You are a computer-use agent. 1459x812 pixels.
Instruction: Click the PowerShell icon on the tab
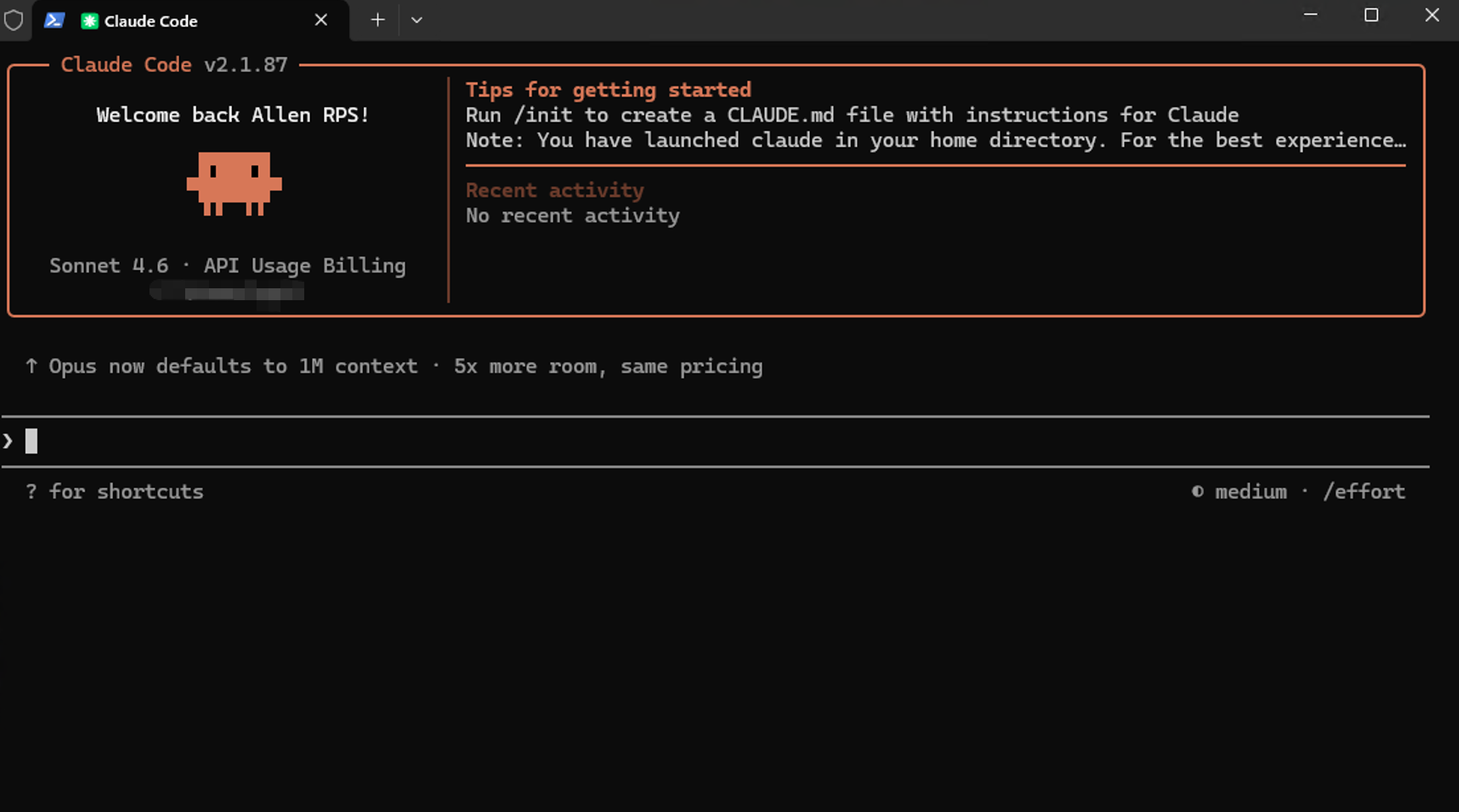(54, 20)
